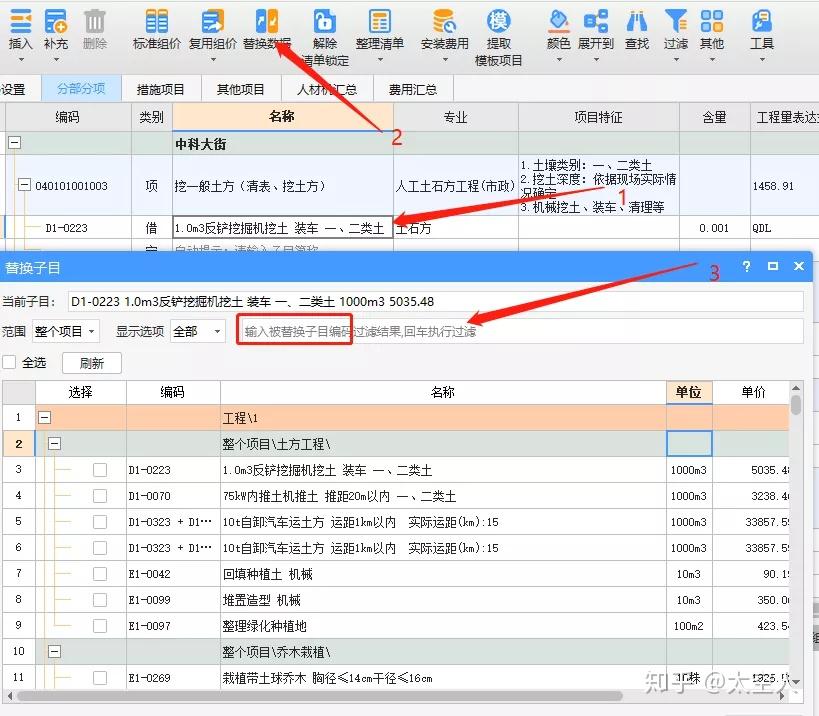Switch to the 人材机汇总 tab

(x=327, y=89)
